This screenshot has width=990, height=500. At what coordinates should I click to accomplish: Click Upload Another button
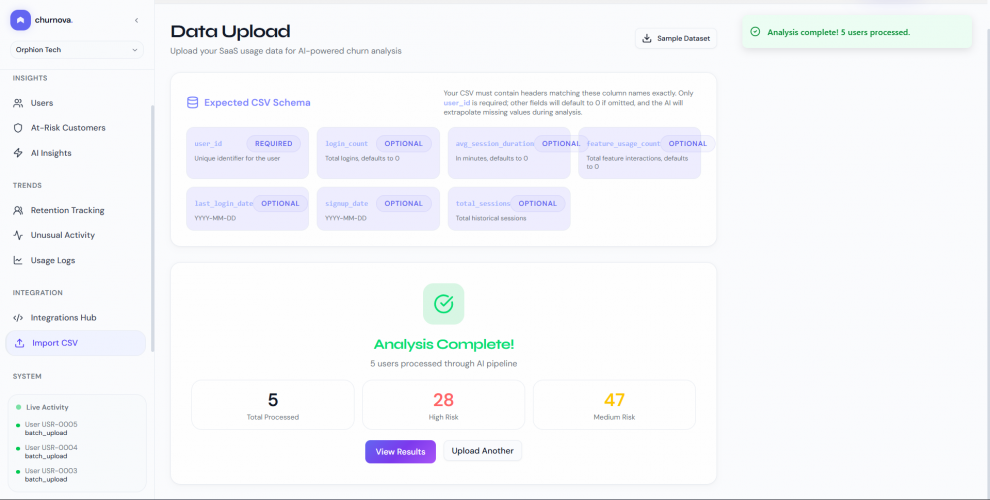[x=482, y=451]
